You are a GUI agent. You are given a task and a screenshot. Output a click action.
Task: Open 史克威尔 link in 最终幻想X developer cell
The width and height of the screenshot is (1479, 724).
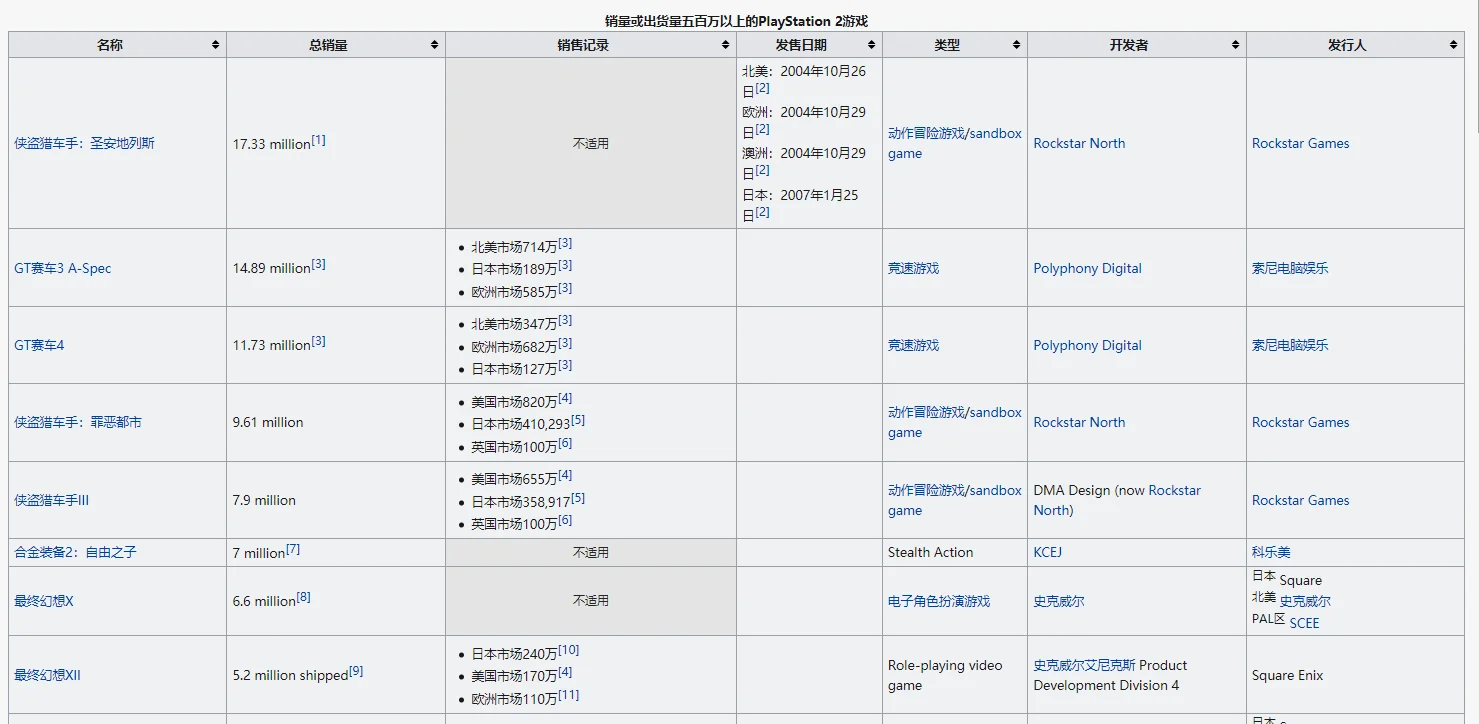(x=1059, y=601)
